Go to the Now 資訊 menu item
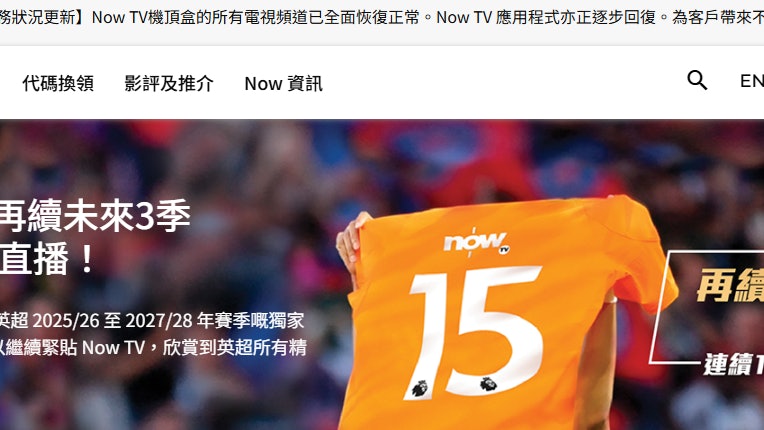Viewport: 764px width, 430px height. click(283, 83)
